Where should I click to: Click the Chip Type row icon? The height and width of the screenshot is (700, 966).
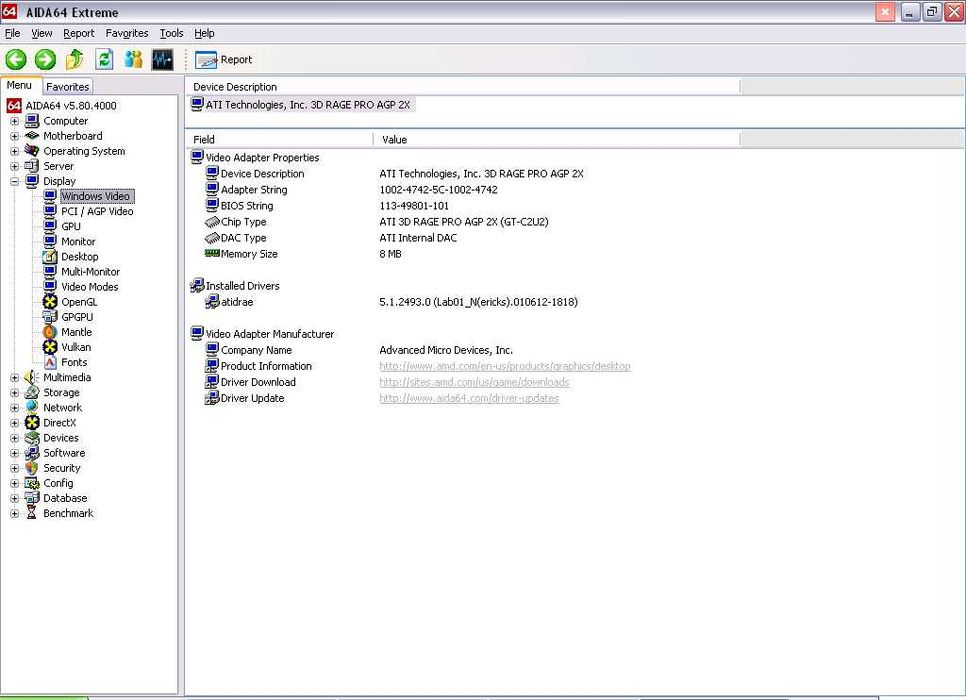212,222
